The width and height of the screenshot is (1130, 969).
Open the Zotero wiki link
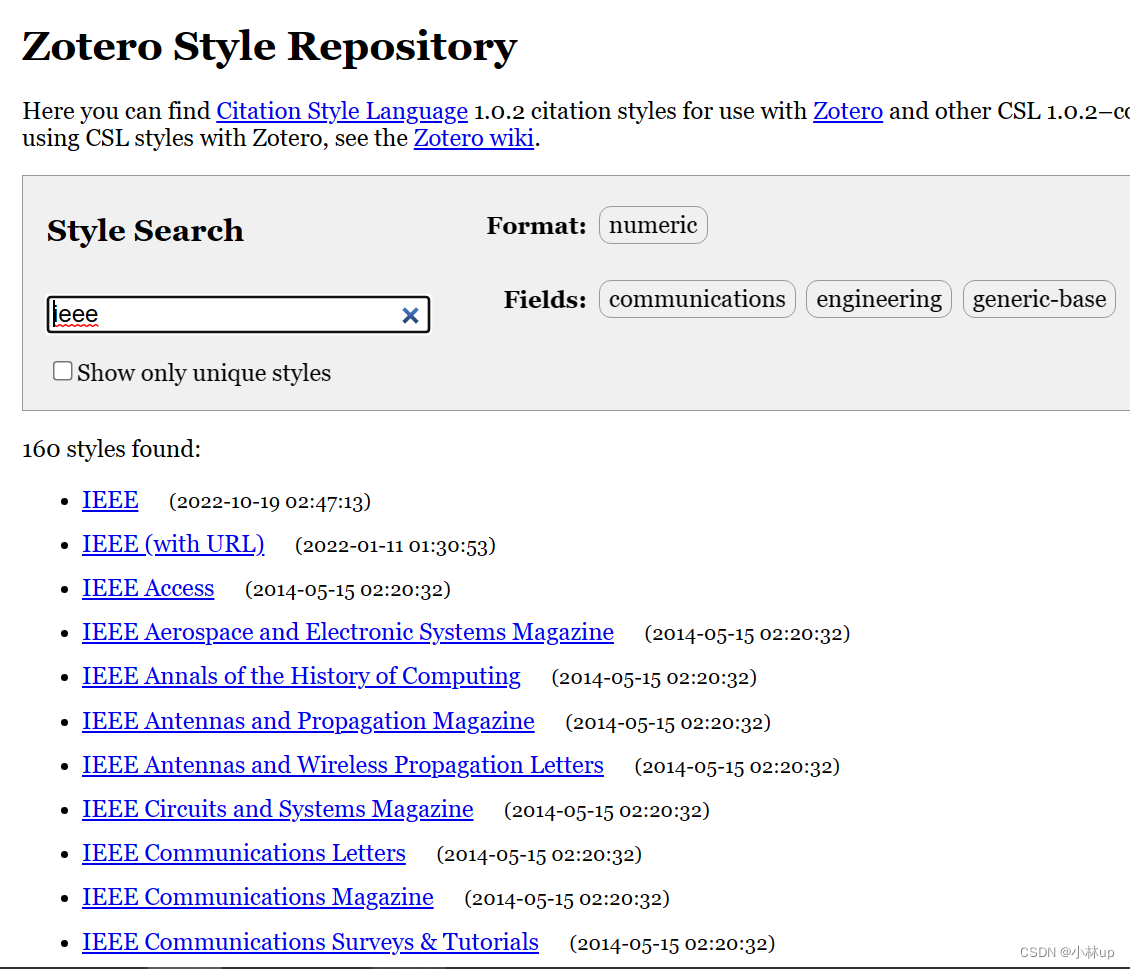click(x=473, y=138)
